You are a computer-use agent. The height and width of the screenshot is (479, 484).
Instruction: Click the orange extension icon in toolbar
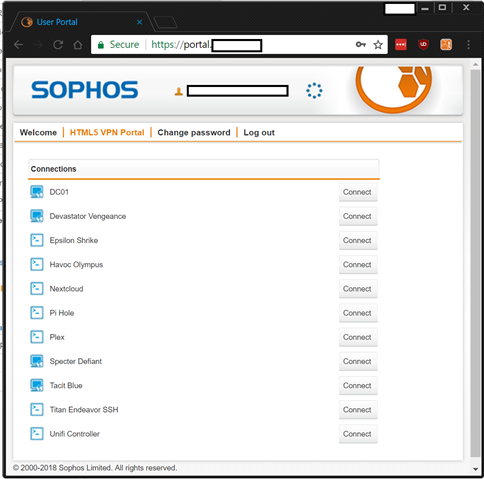446,44
